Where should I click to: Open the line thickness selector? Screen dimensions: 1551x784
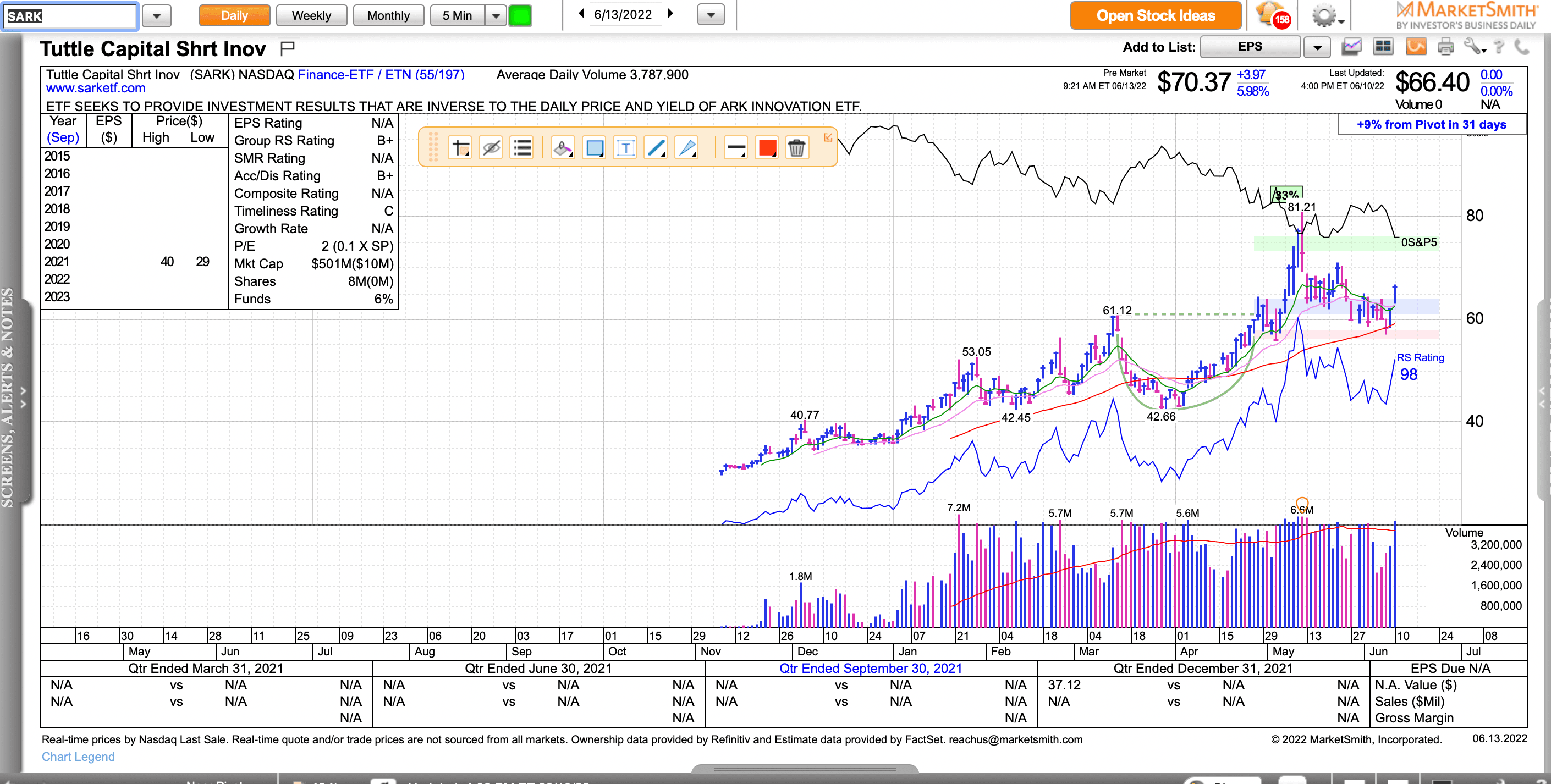736,148
